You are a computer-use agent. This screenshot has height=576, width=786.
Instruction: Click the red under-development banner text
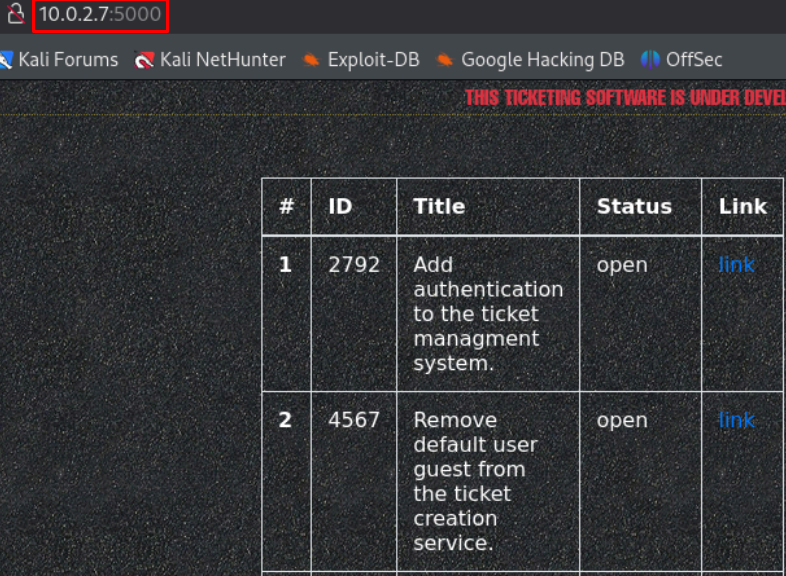(625, 98)
